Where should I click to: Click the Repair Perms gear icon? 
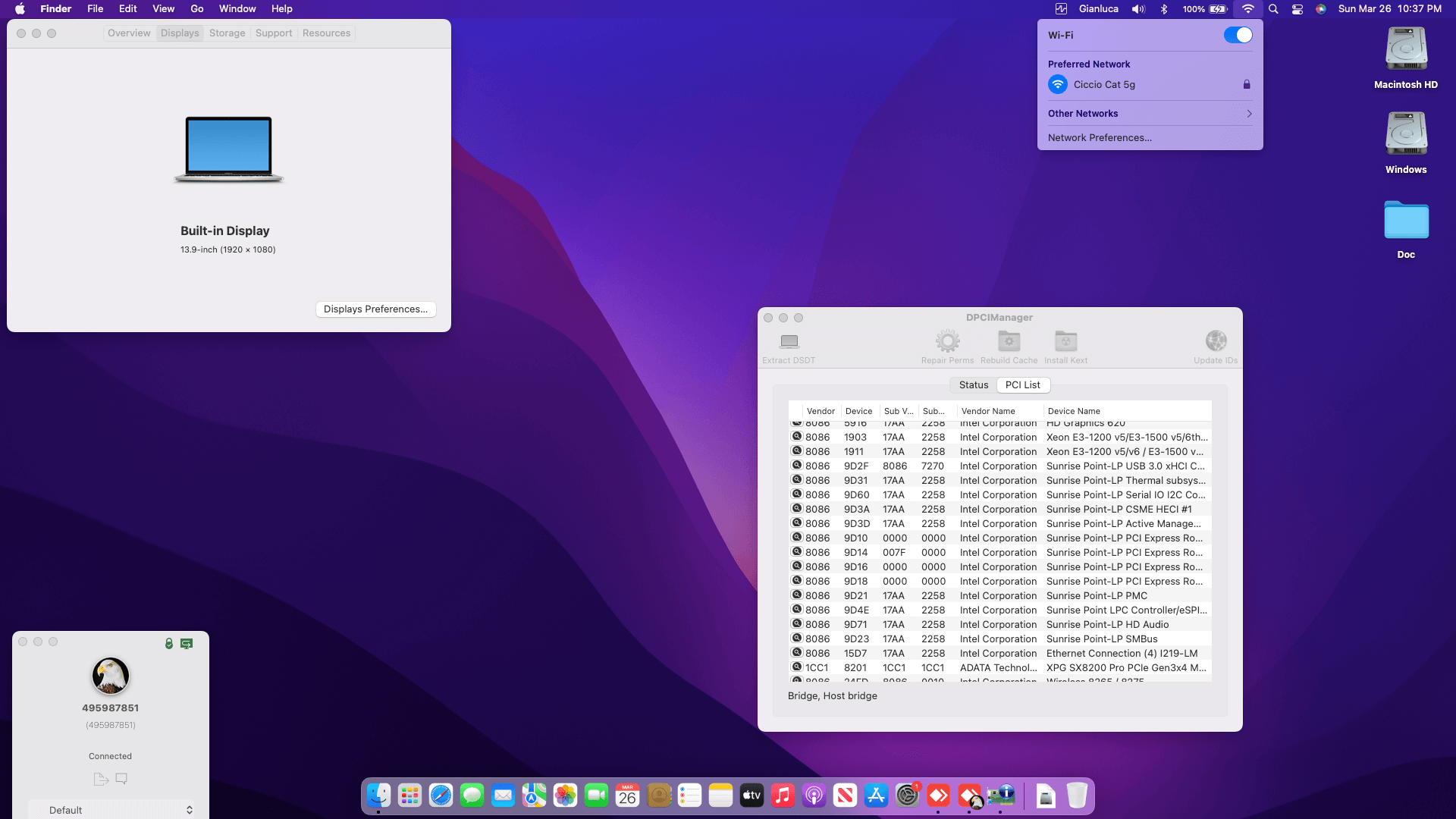947,342
